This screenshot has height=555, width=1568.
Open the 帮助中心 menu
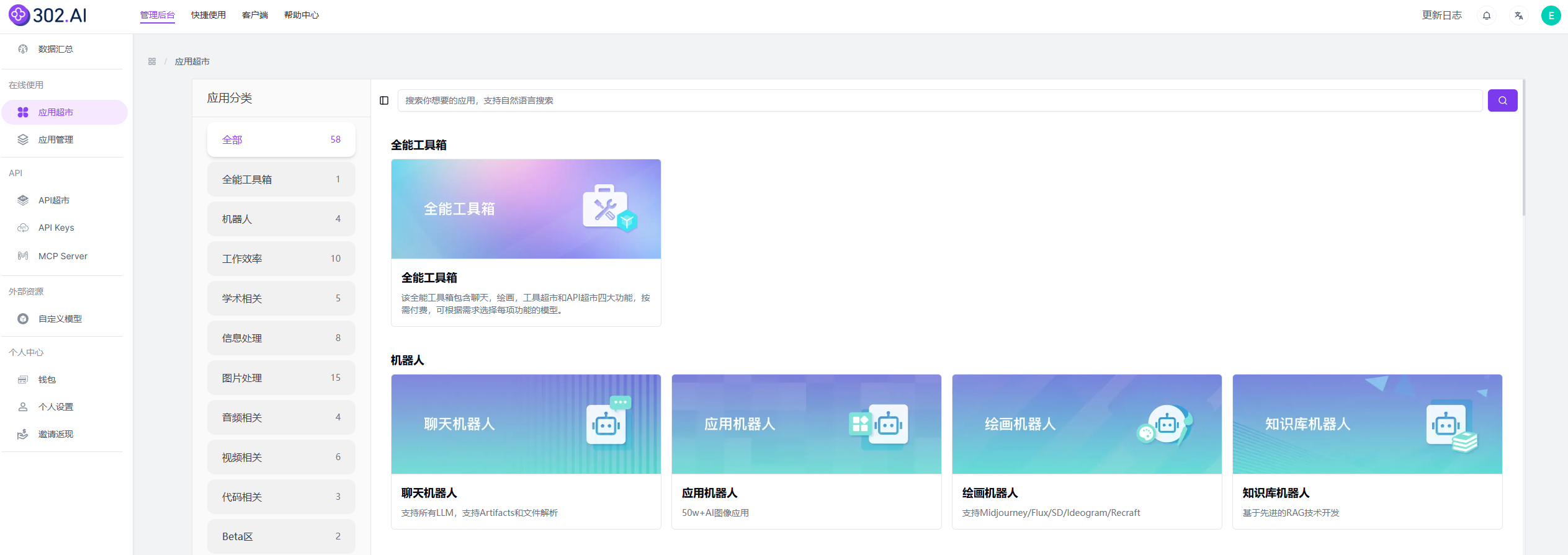point(302,15)
